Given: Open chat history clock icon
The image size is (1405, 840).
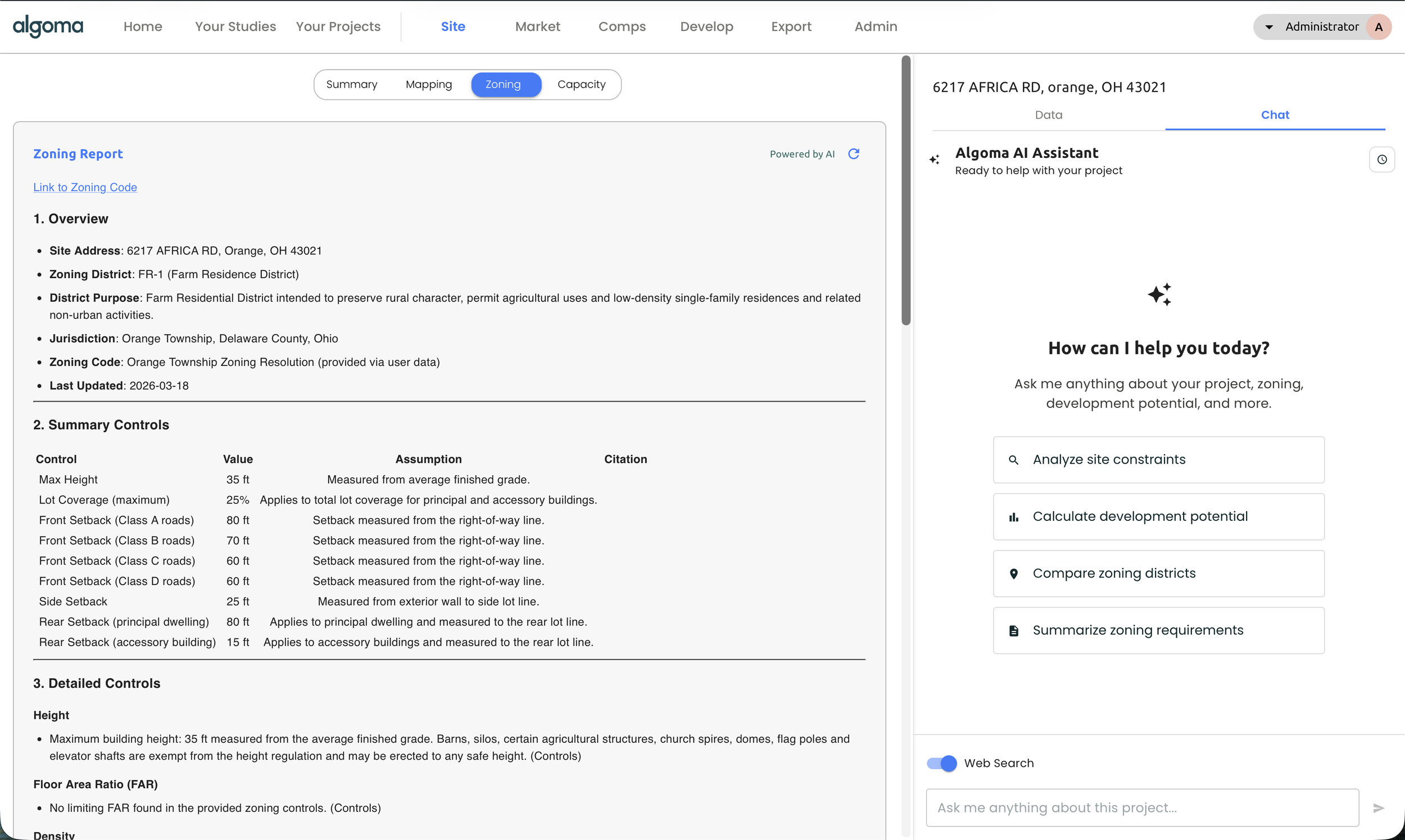Looking at the screenshot, I should (1381, 160).
